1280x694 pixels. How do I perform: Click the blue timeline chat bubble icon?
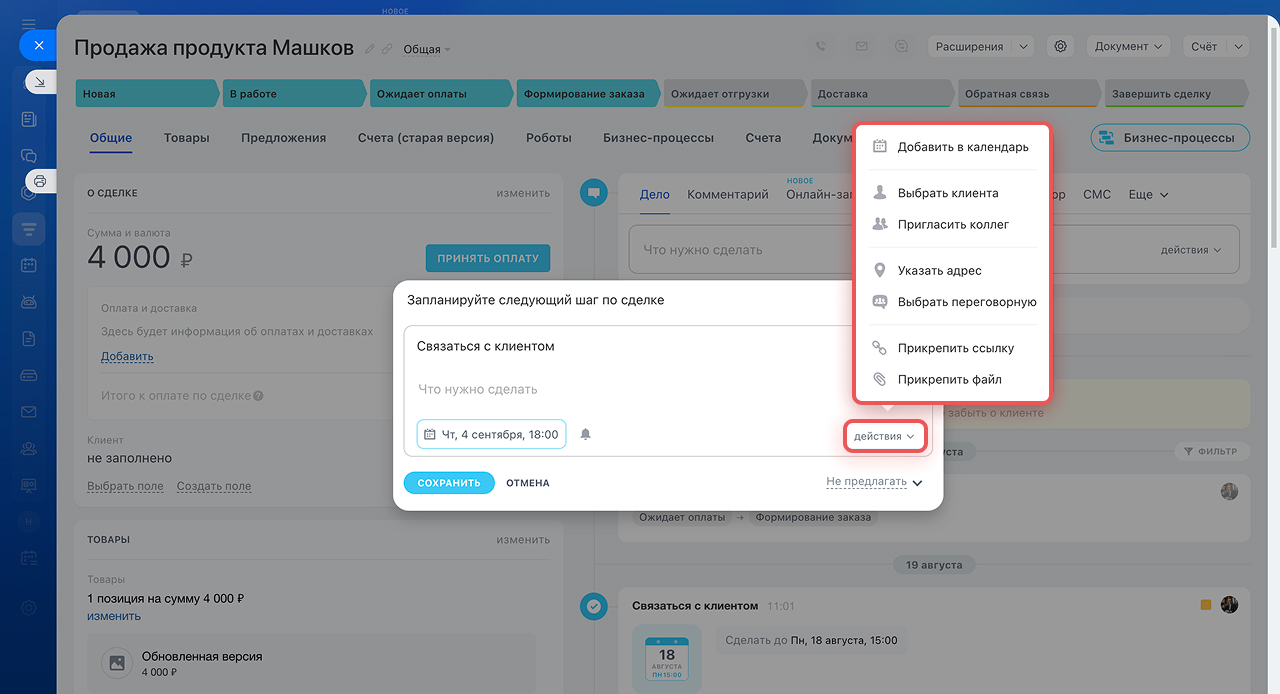tap(594, 192)
